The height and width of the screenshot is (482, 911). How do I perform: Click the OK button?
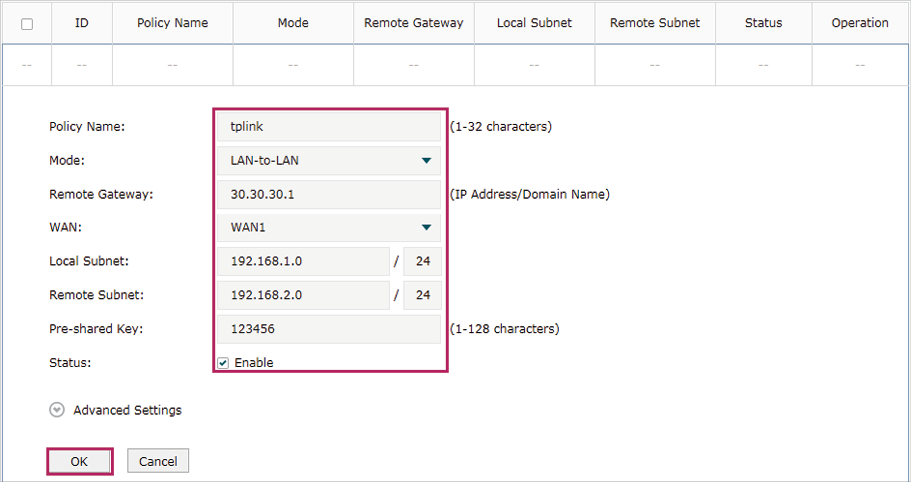[x=79, y=462]
